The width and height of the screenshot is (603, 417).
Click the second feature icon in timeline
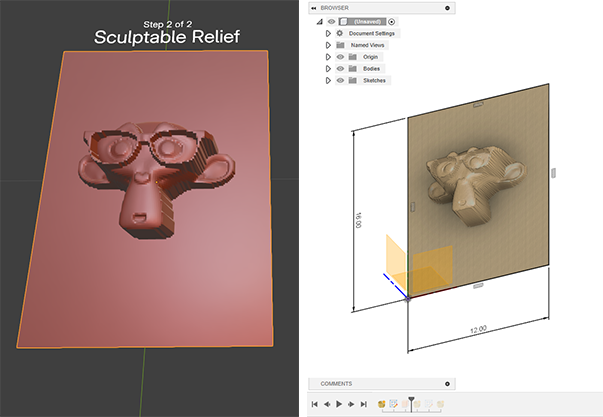pos(393,404)
